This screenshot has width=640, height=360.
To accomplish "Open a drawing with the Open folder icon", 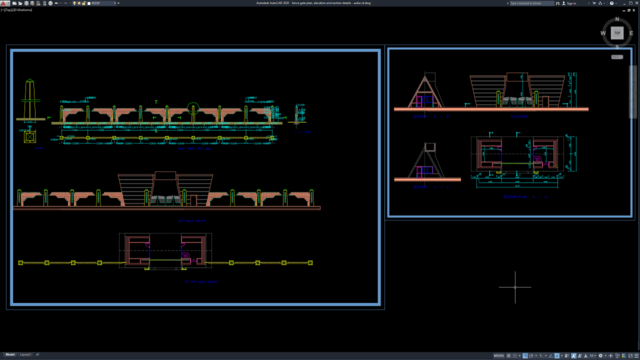I will point(20,3).
